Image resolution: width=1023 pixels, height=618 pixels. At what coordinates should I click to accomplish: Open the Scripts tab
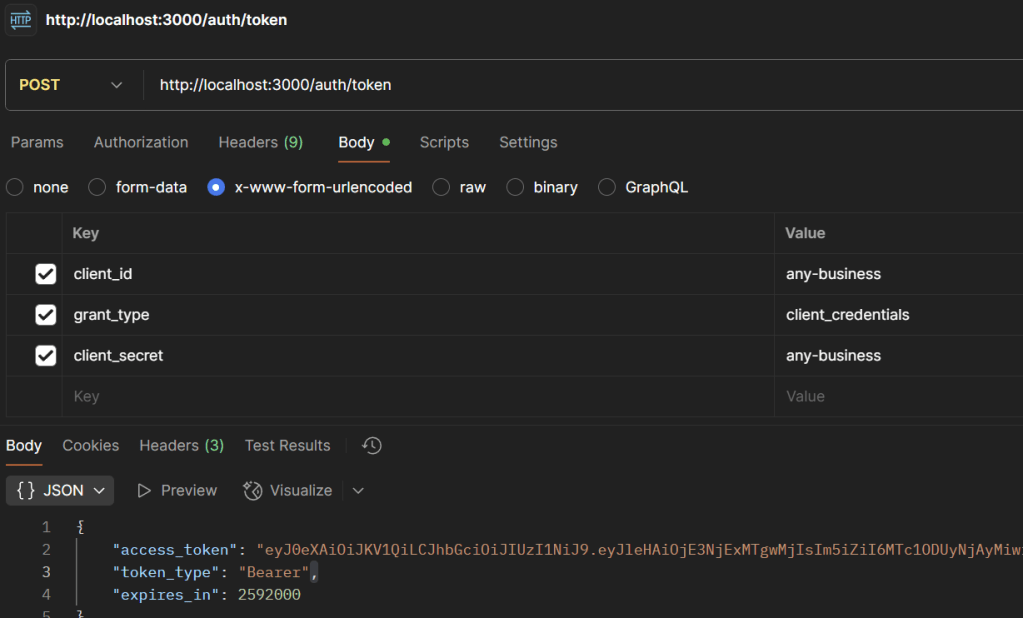[444, 142]
